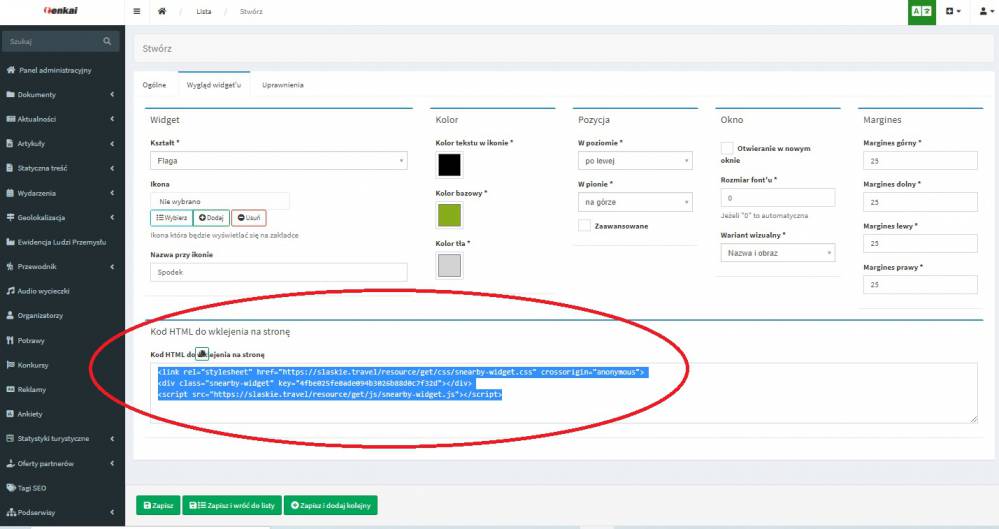Click the green language icon in header

tap(919, 12)
